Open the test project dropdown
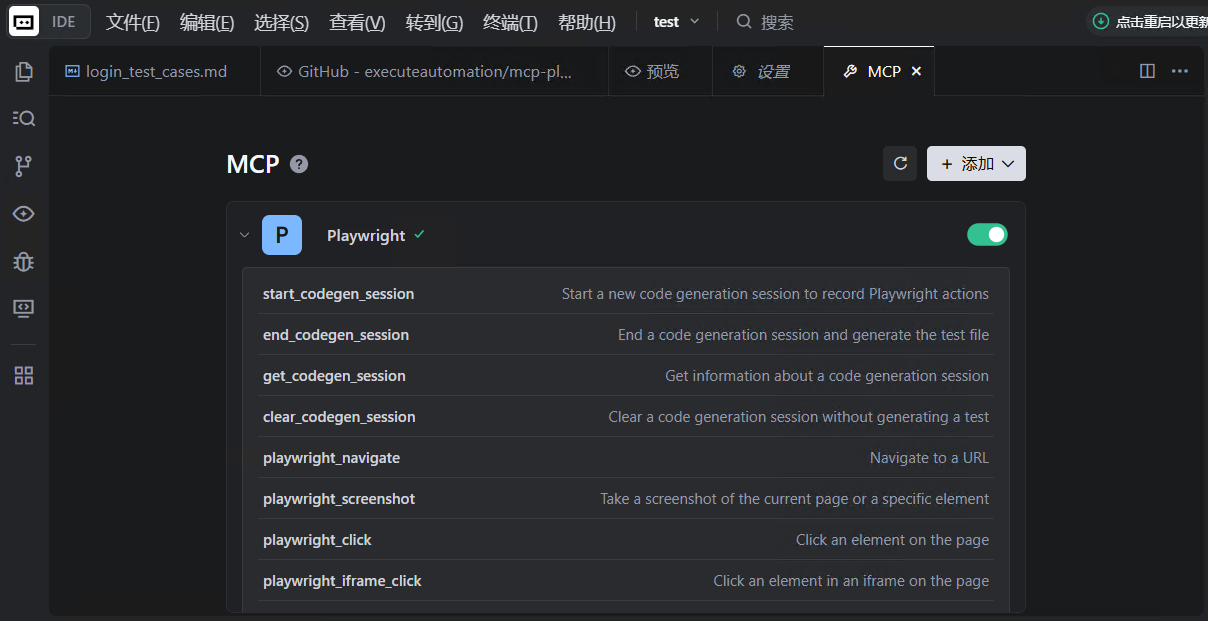The image size is (1208, 621). coord(677,21)
